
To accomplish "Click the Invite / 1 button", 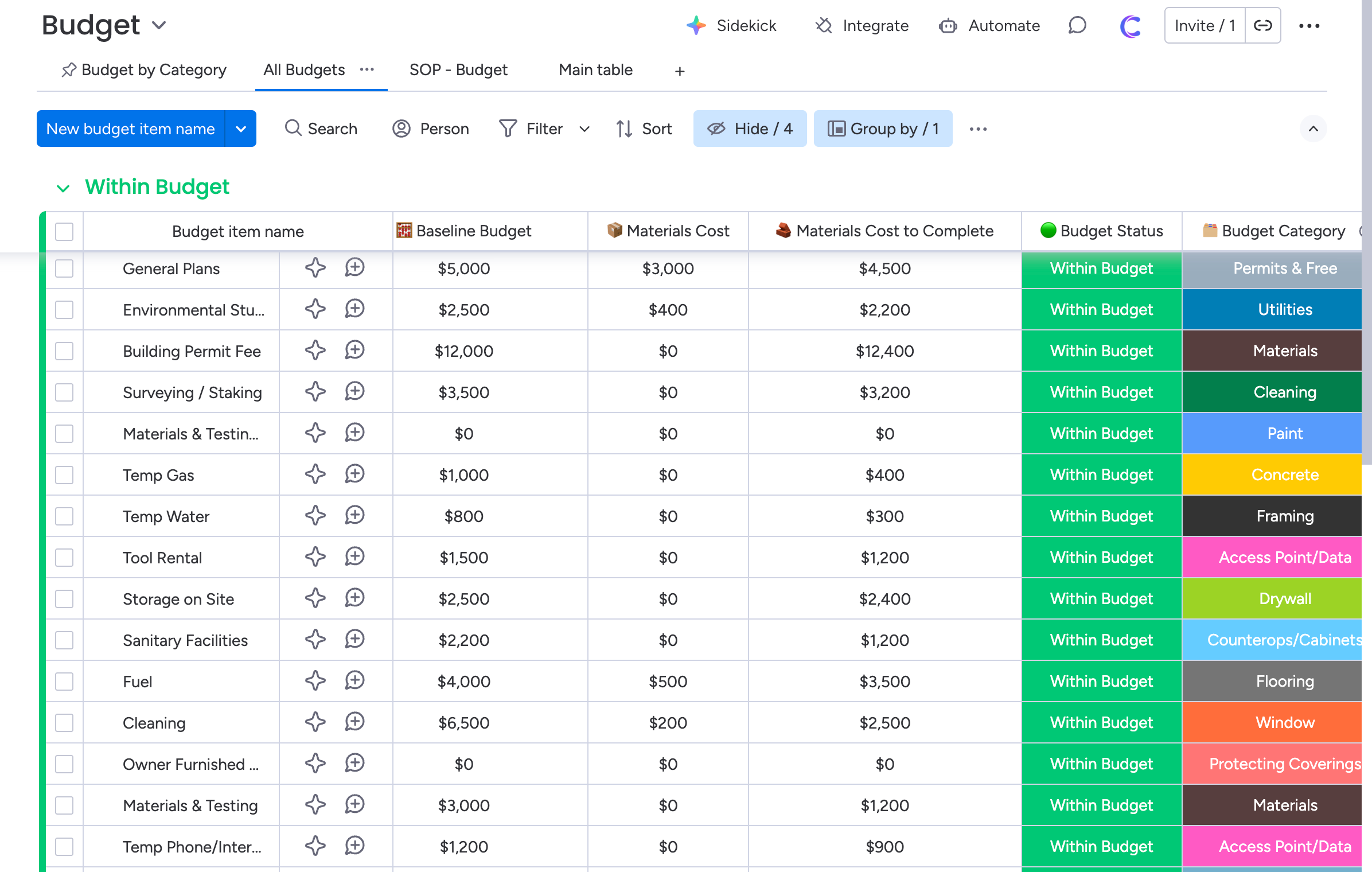I will [1204, 25].
